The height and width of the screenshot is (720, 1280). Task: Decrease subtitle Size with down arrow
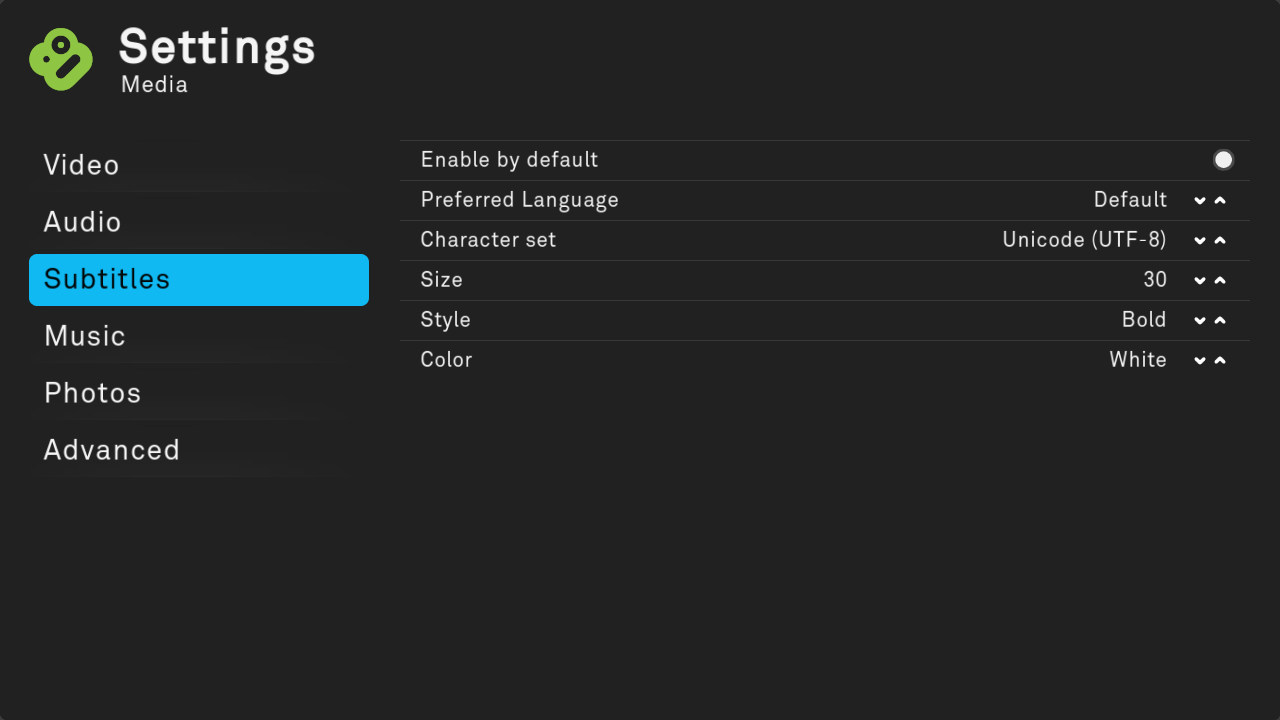(x=1200, y=280)
